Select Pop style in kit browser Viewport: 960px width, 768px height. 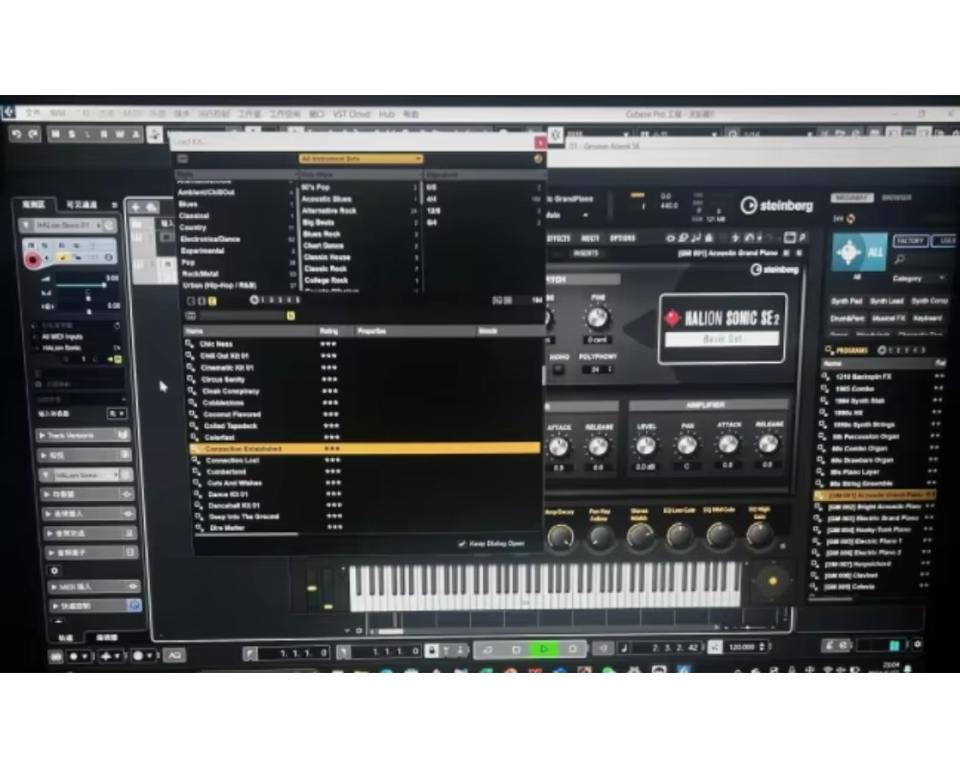pyautogui.click(x=188, y=262)
